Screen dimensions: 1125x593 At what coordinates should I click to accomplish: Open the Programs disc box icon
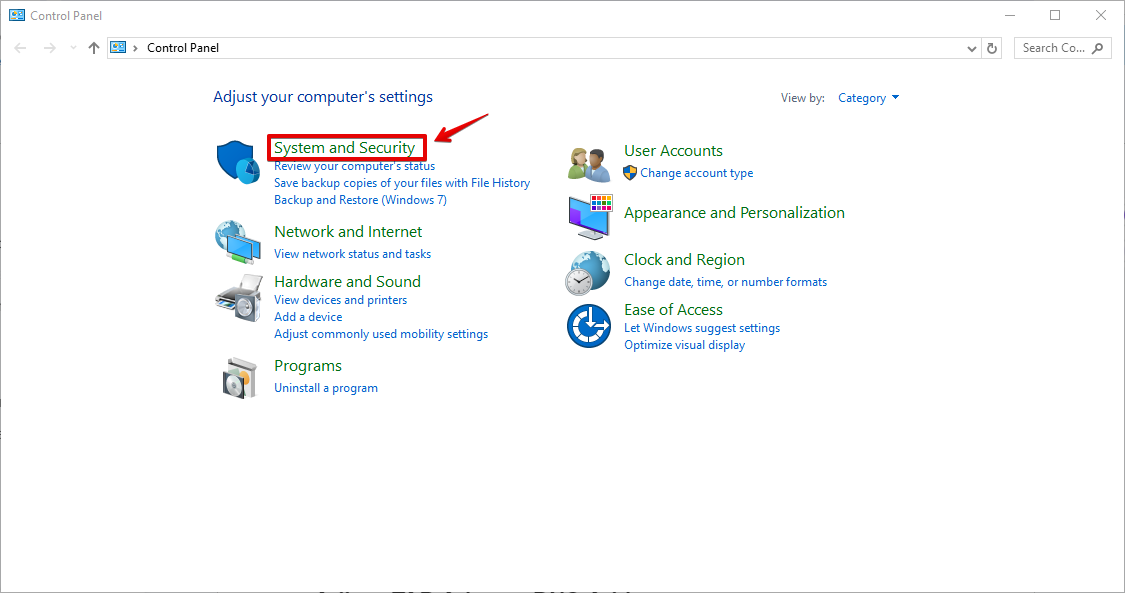pos(238,377)
